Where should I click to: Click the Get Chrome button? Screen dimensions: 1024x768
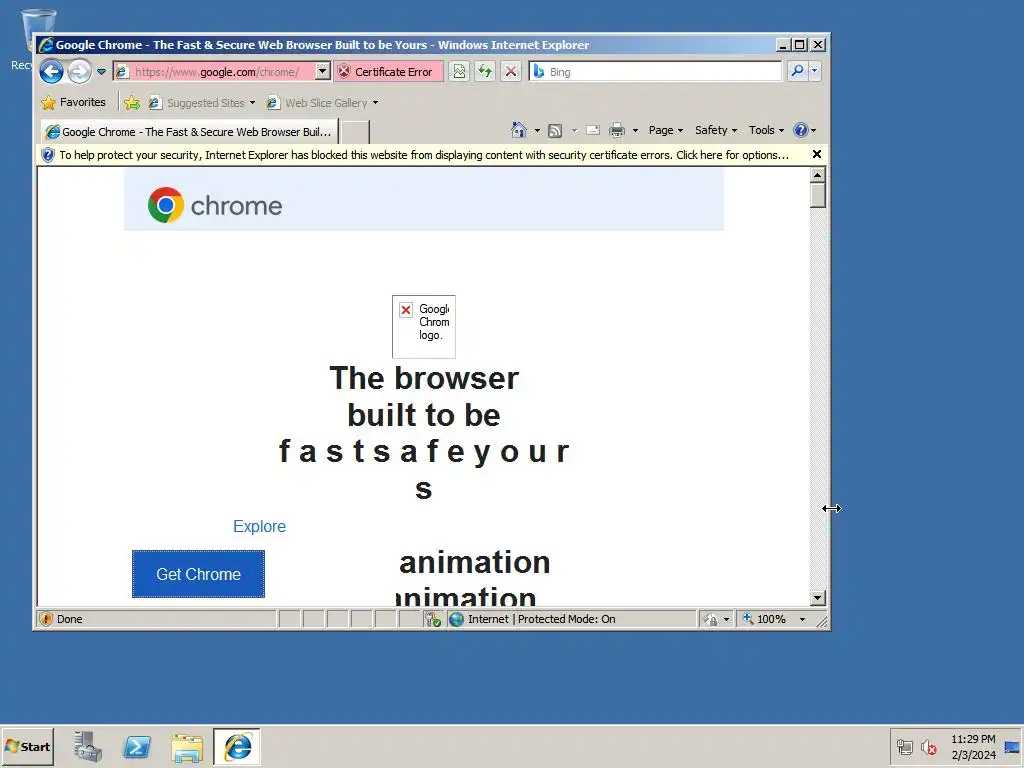click(x=199, y=574)
